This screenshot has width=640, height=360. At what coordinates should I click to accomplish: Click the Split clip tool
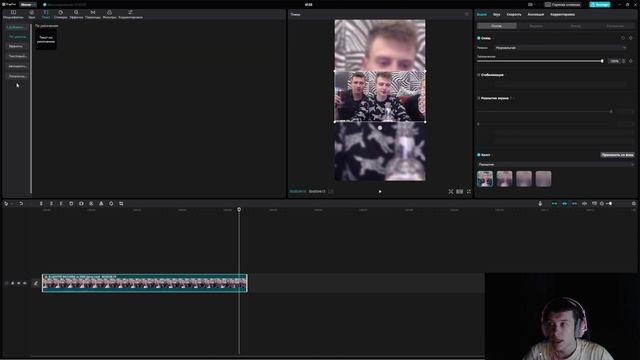(41, 203)
